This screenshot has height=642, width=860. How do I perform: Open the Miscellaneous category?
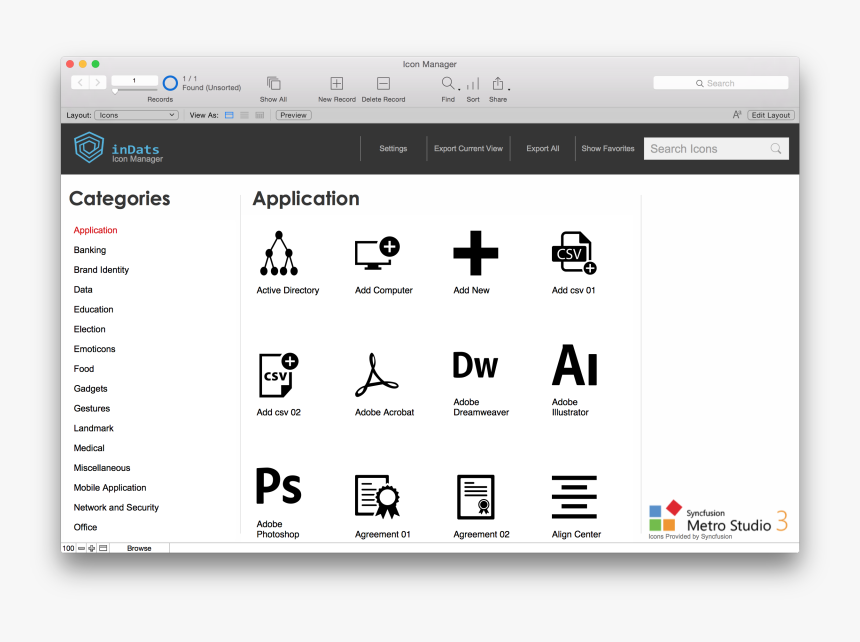[x=102, y=468]
